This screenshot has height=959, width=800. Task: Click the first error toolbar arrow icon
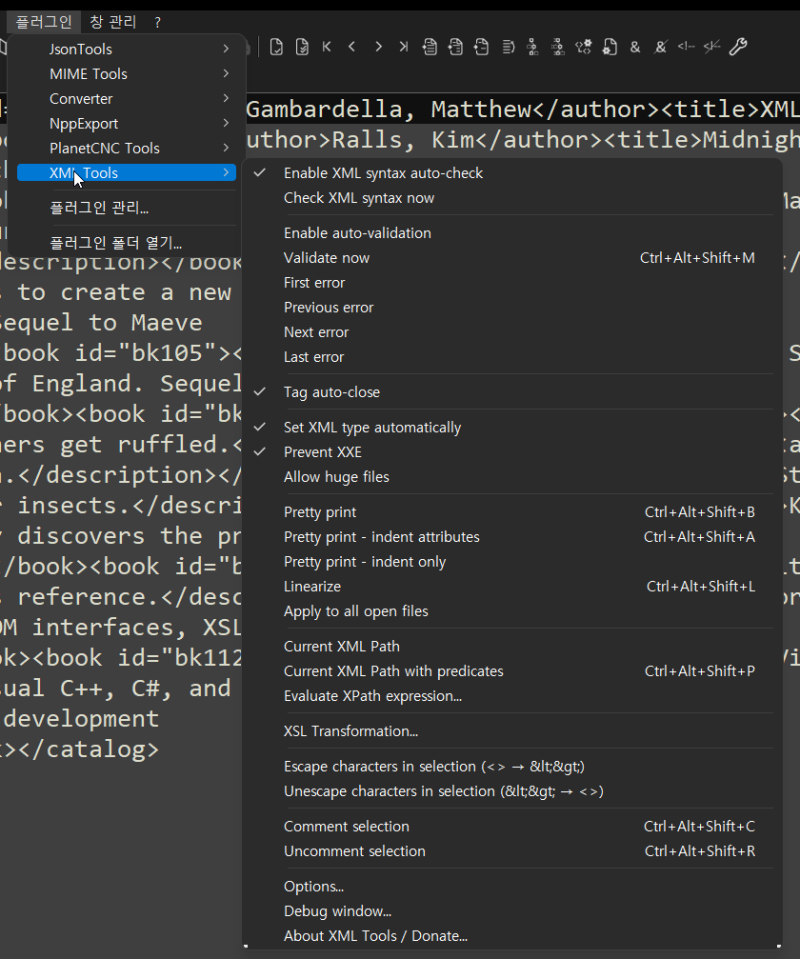(x=327, y=46)
